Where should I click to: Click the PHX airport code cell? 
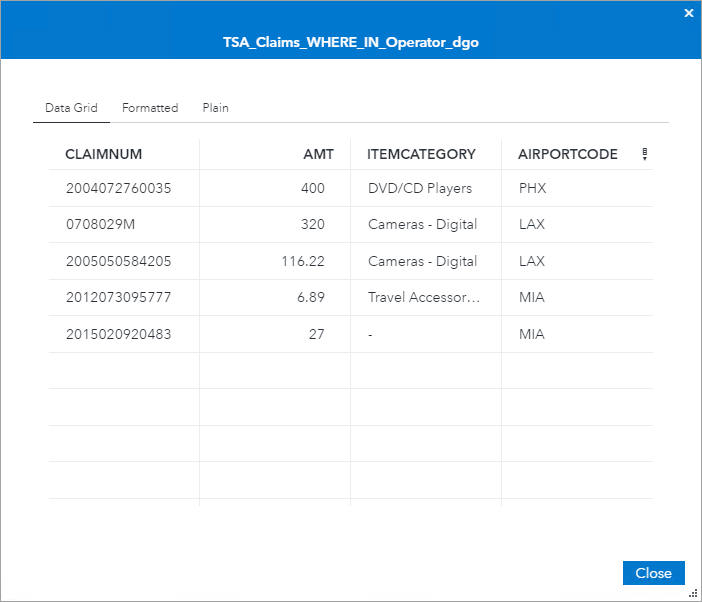(577, 188)
